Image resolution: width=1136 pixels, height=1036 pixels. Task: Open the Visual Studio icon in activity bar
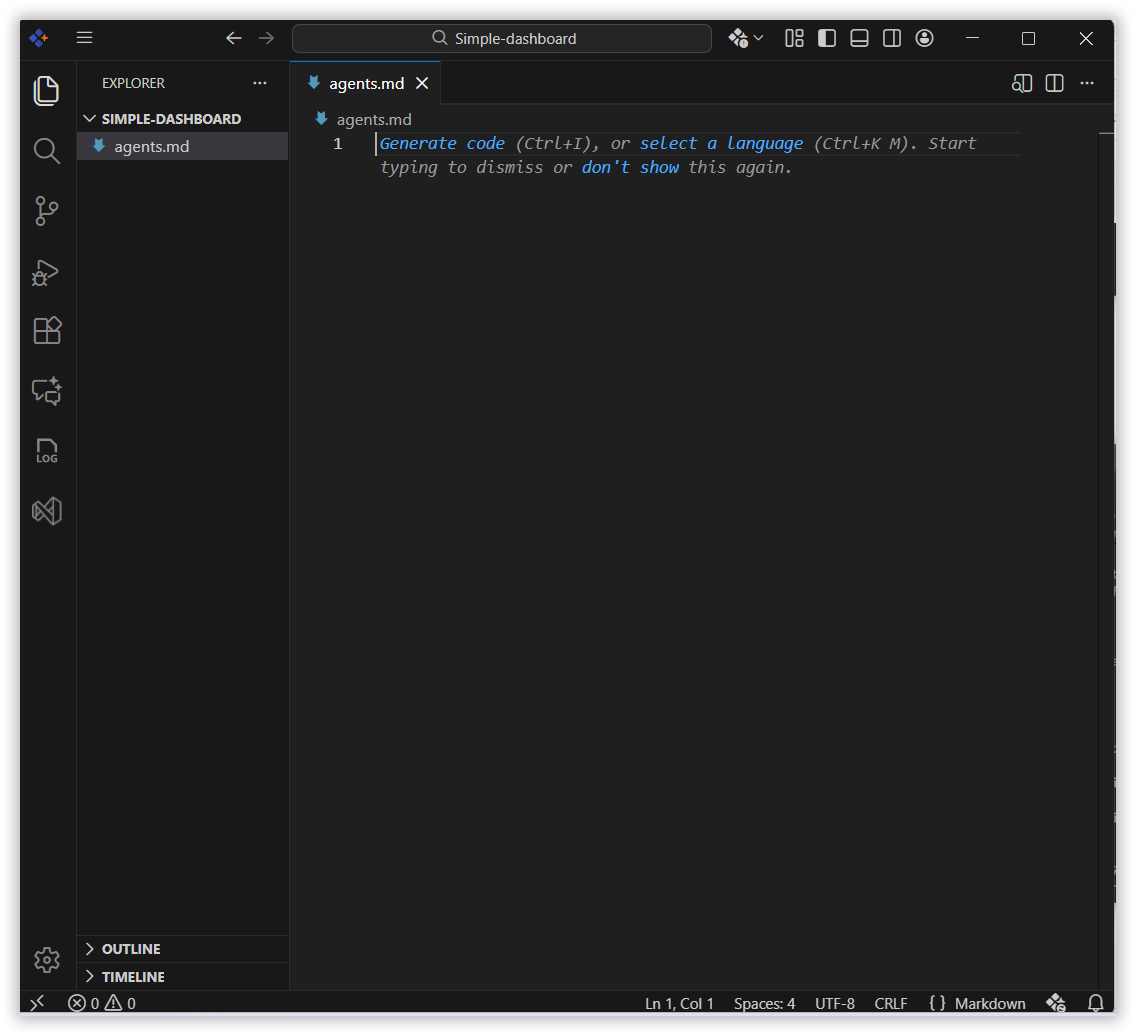click(x=47, y=511)
